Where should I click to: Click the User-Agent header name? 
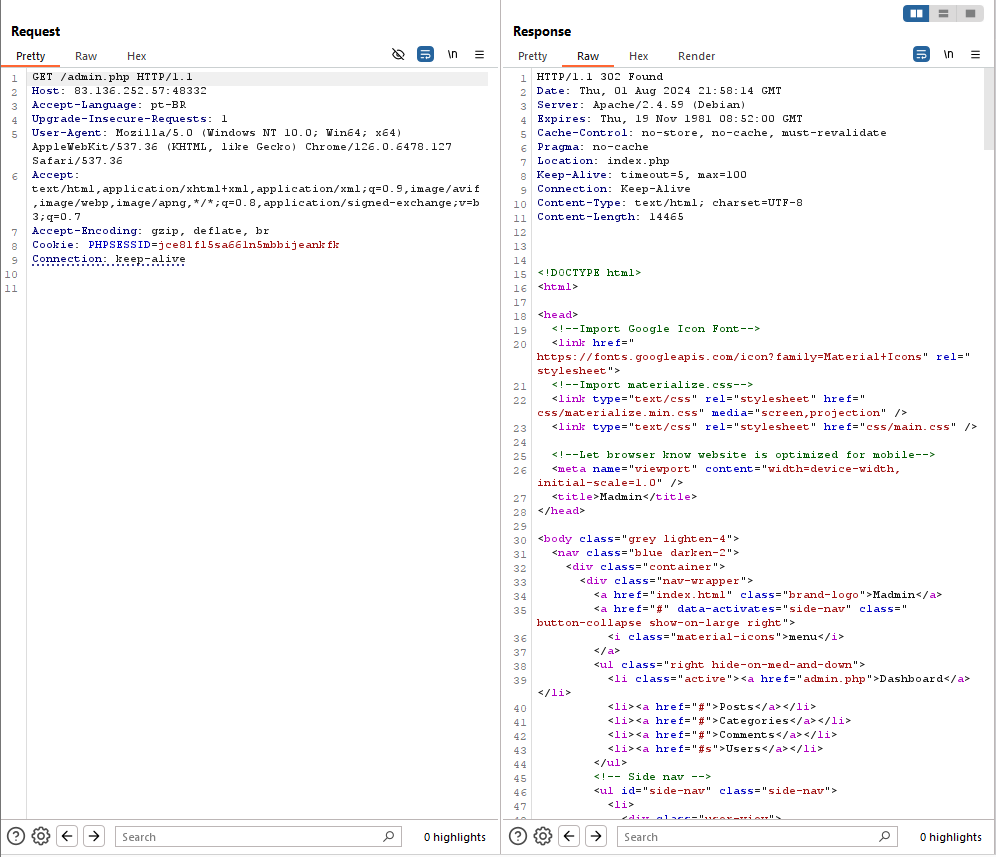click(67, 133)
